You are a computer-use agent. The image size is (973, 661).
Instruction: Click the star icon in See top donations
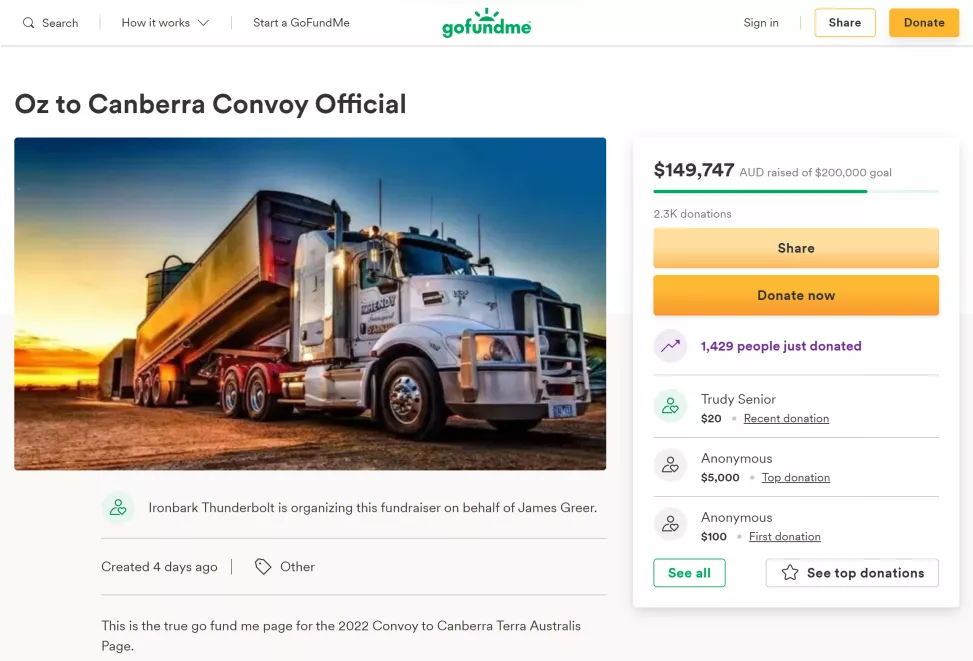[790, 572]
